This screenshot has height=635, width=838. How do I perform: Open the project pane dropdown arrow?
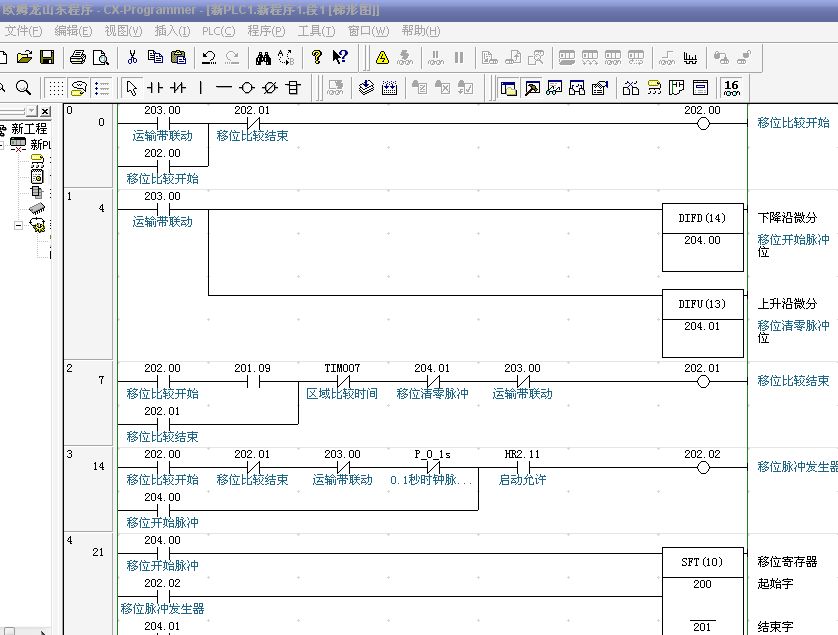31,111
